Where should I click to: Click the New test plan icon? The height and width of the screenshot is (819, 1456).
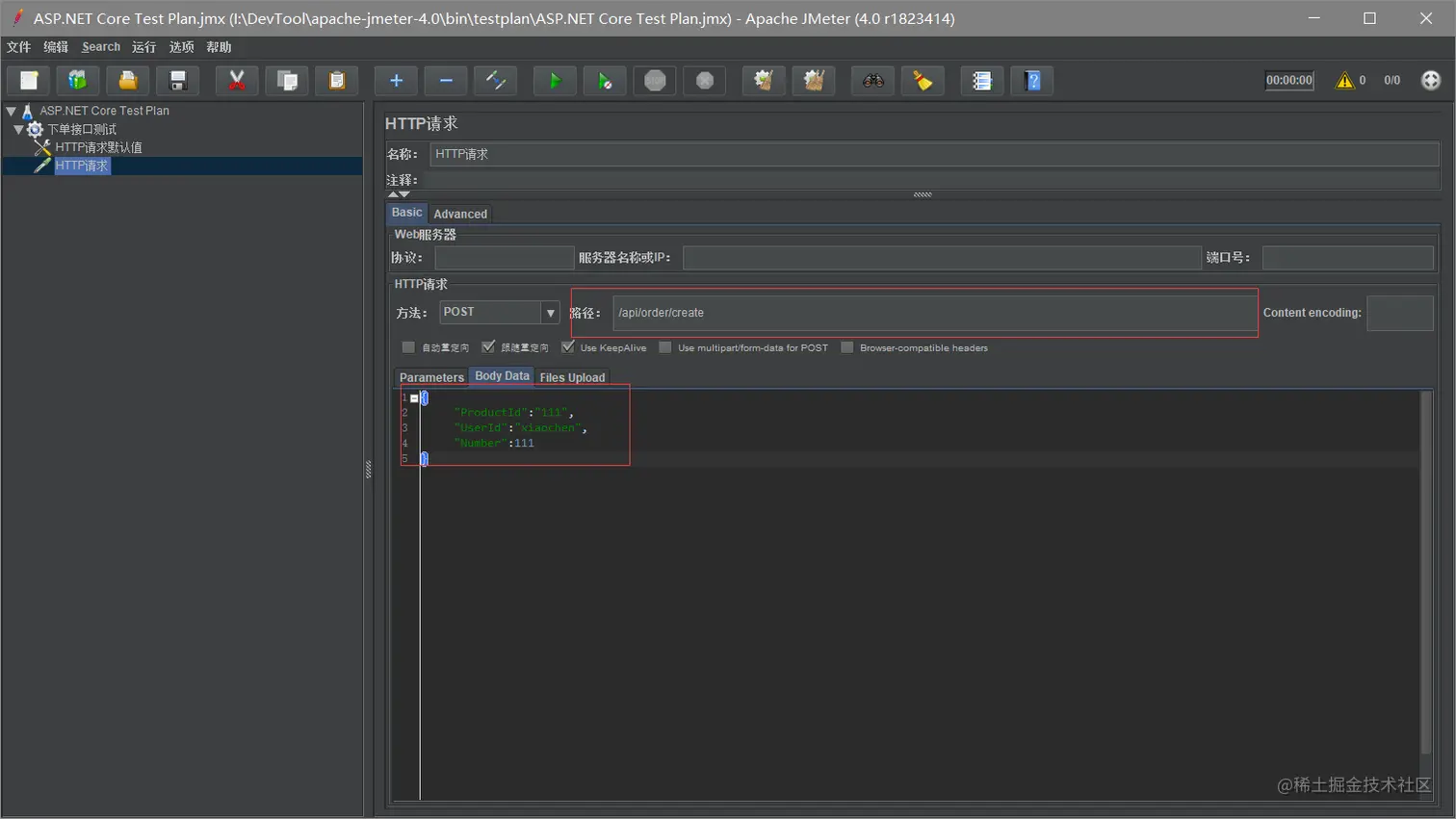click(29, 81)
